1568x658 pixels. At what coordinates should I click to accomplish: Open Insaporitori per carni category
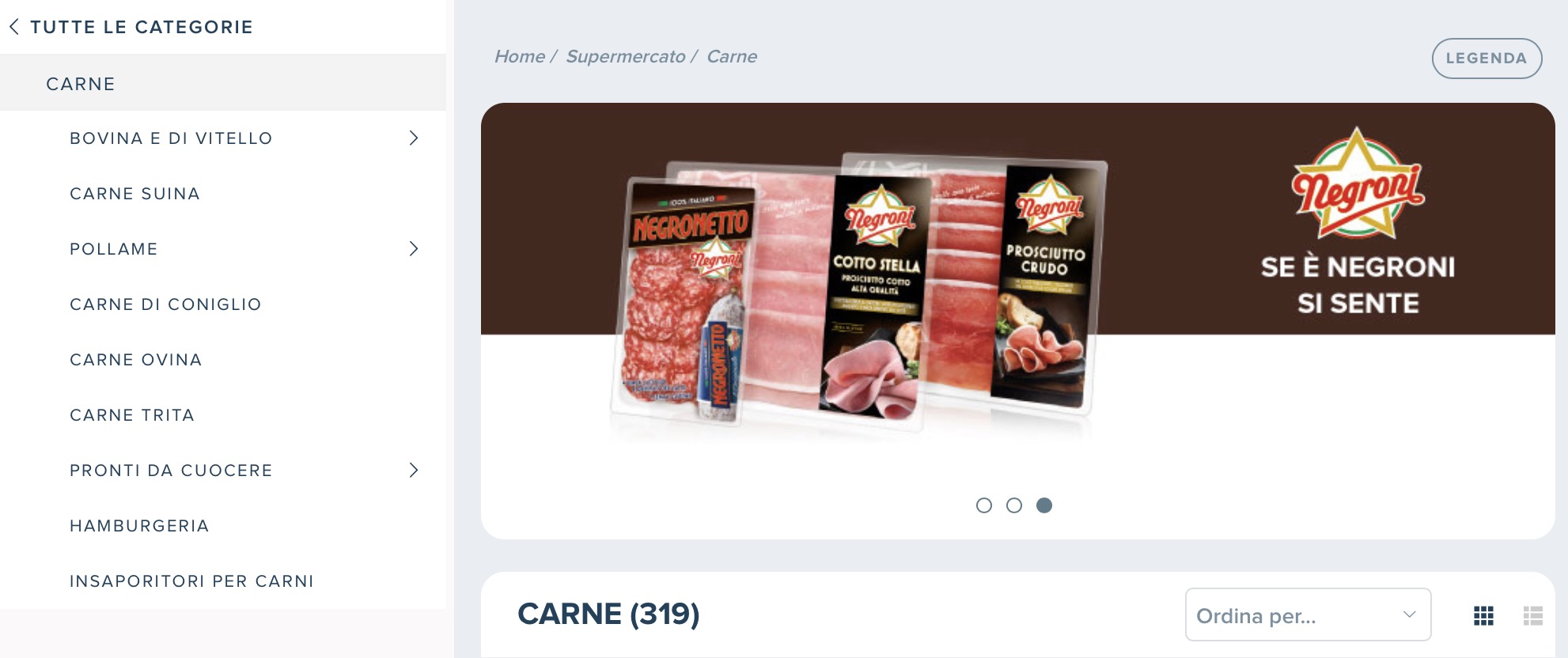click(x=192, y=581)
